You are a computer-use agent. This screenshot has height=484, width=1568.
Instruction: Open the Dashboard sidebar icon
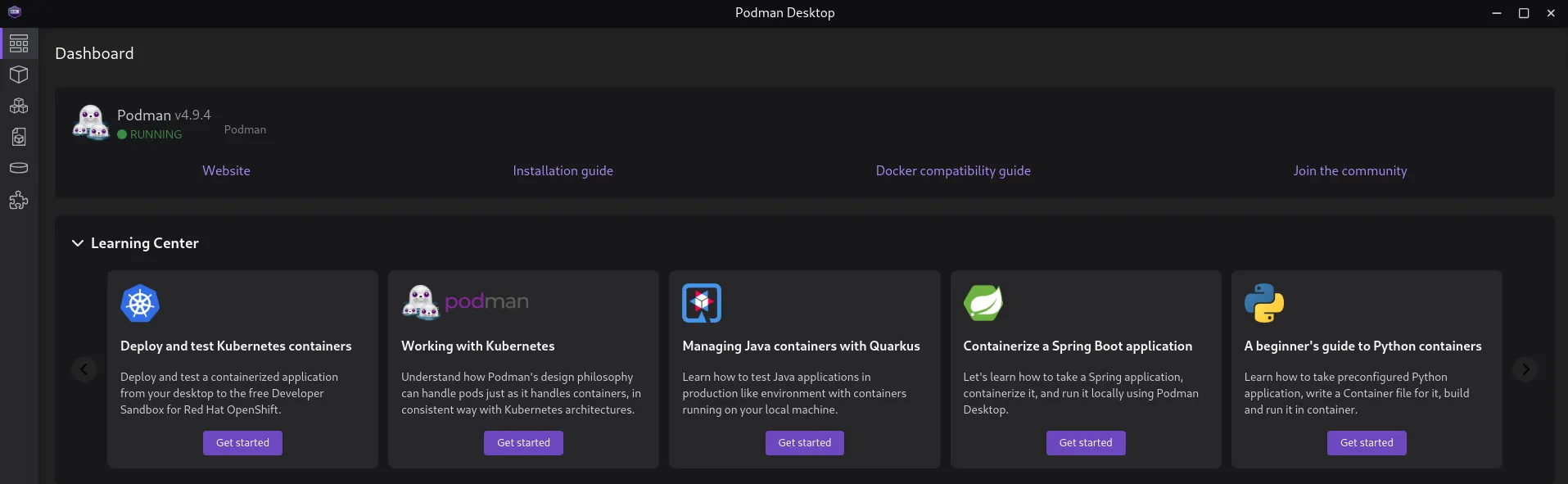(x=19, y=43)
